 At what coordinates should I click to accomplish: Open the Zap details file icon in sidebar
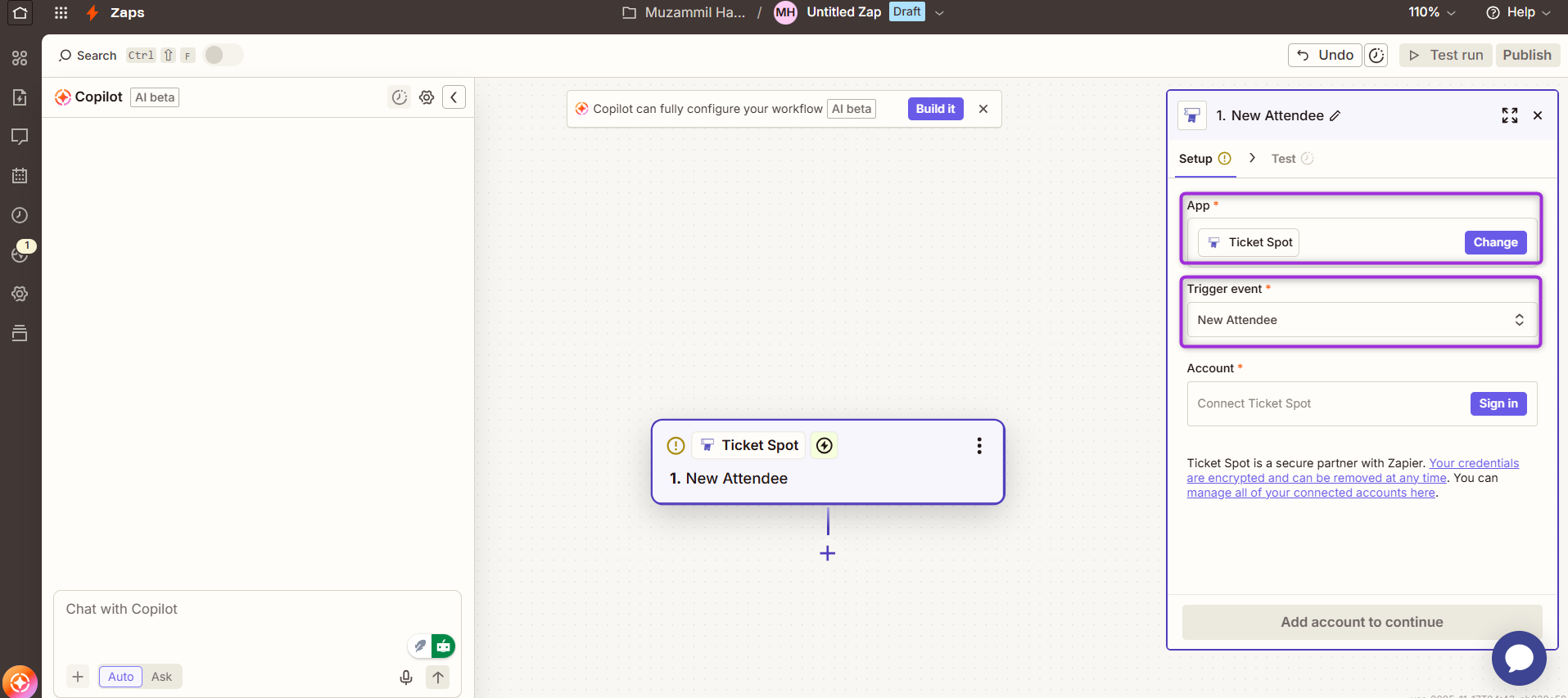pyautogui.click(x=20, y=97)
